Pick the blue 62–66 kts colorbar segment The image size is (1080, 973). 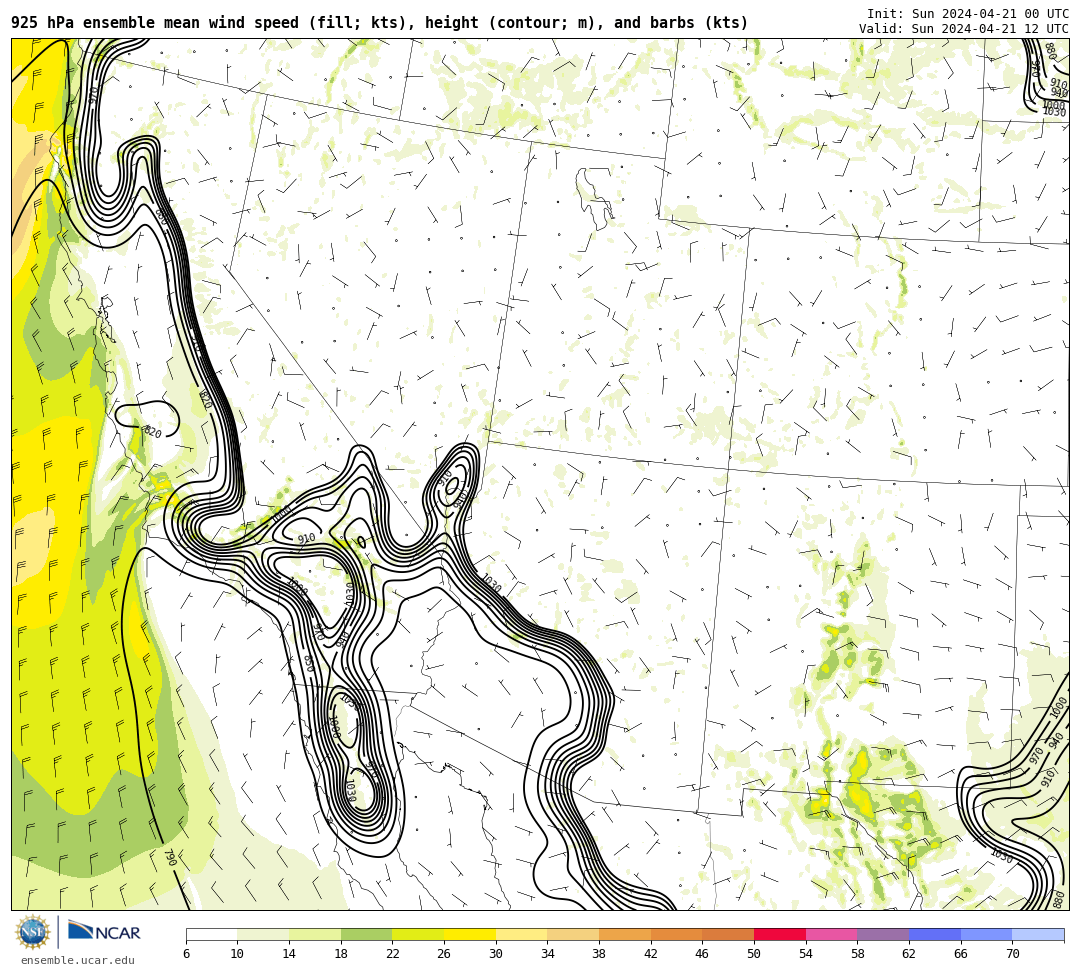935,934
